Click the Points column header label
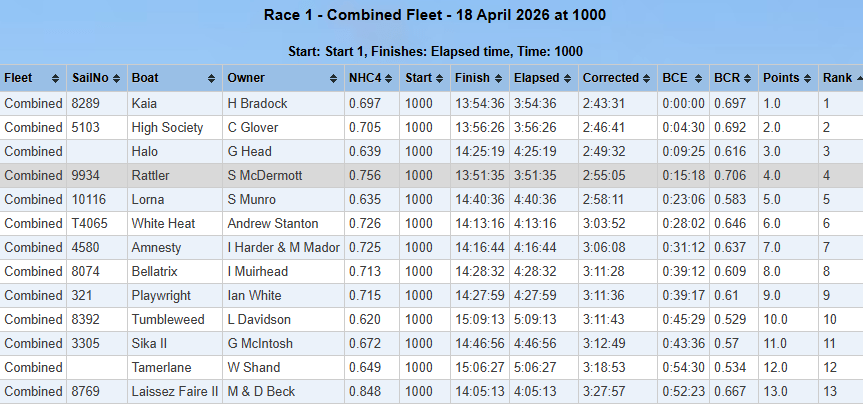The height and width of the screenshot is (404, 863). tap(781, 78)
